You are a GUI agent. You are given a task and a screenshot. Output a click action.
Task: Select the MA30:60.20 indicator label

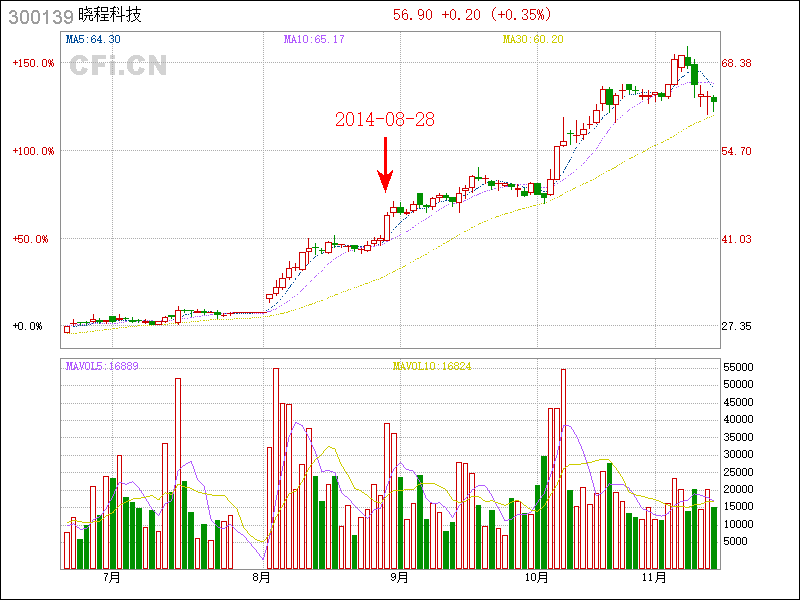pos(533,39)
